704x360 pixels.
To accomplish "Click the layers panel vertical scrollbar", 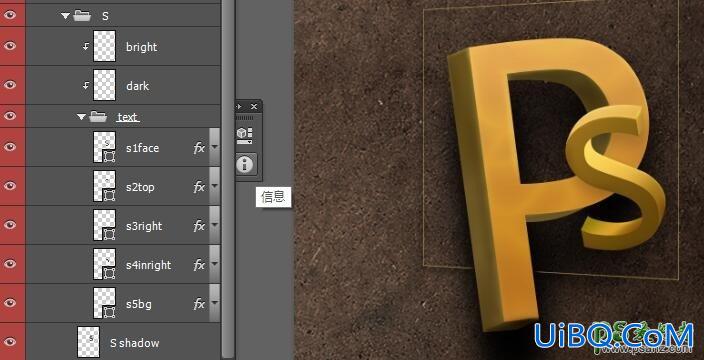I will (x=228, y=180).
